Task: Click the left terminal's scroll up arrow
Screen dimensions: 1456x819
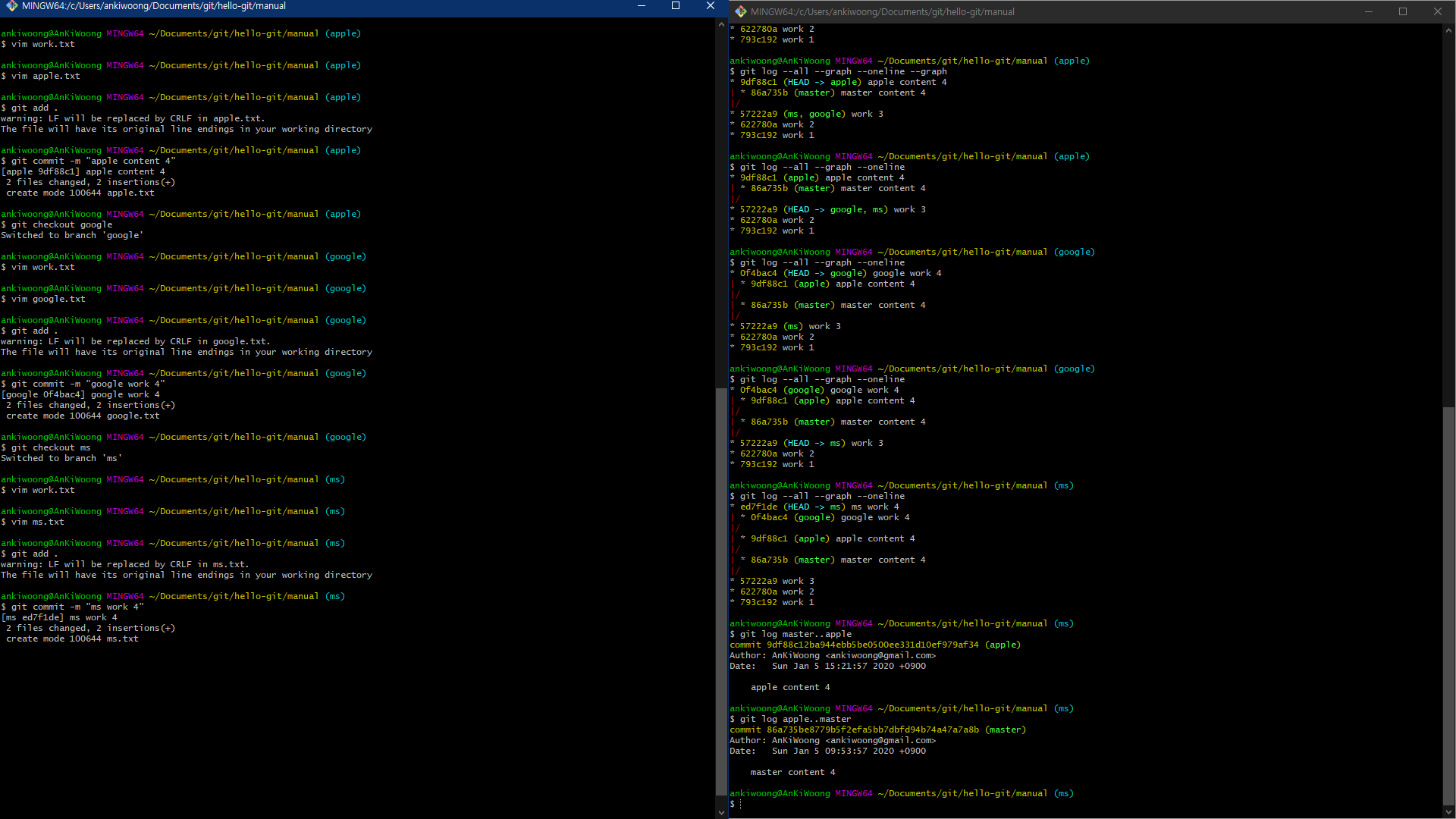Action: pos(721,25)
